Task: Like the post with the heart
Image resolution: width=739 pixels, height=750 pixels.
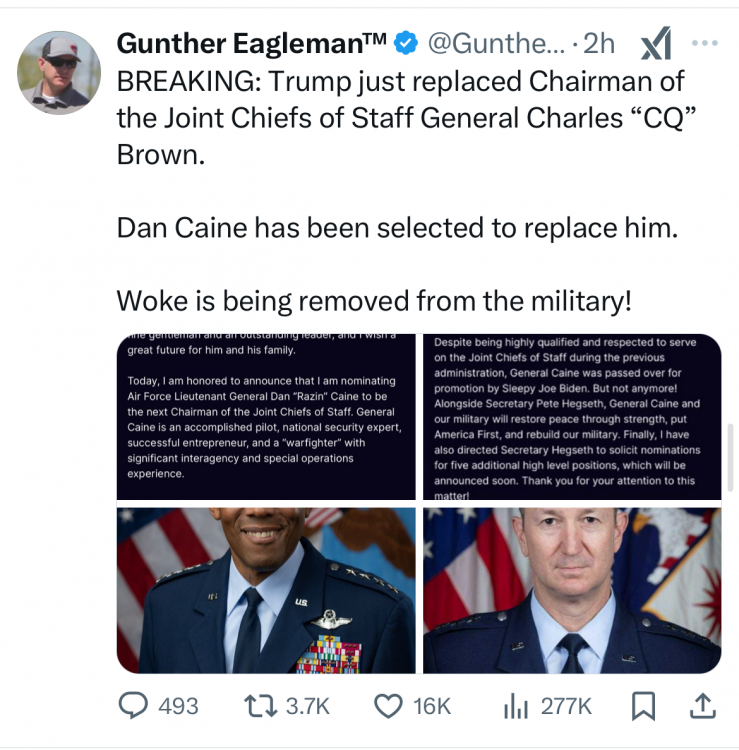Action: coord(387,706)
